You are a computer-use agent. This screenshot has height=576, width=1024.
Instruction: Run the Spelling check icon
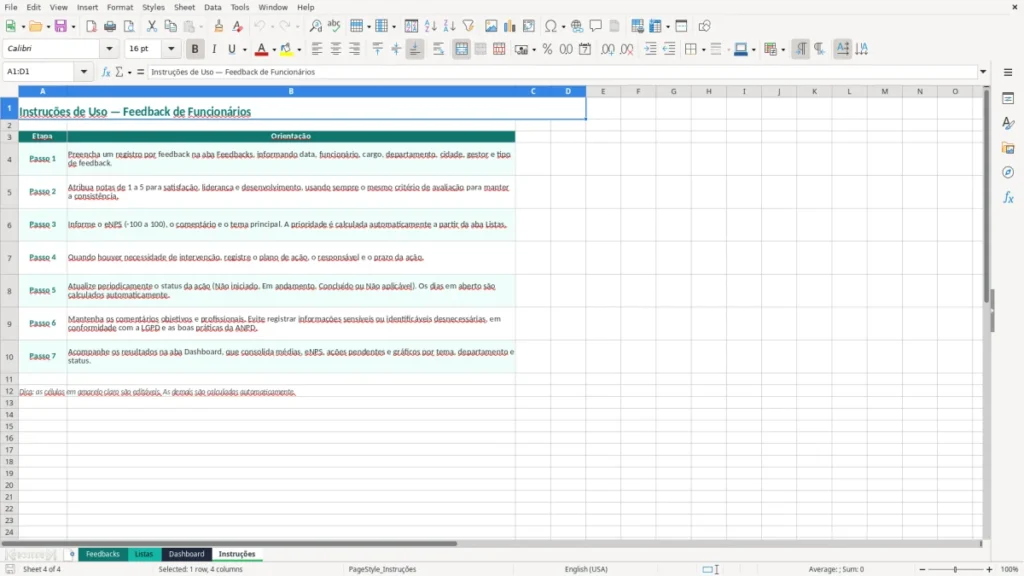334,26
